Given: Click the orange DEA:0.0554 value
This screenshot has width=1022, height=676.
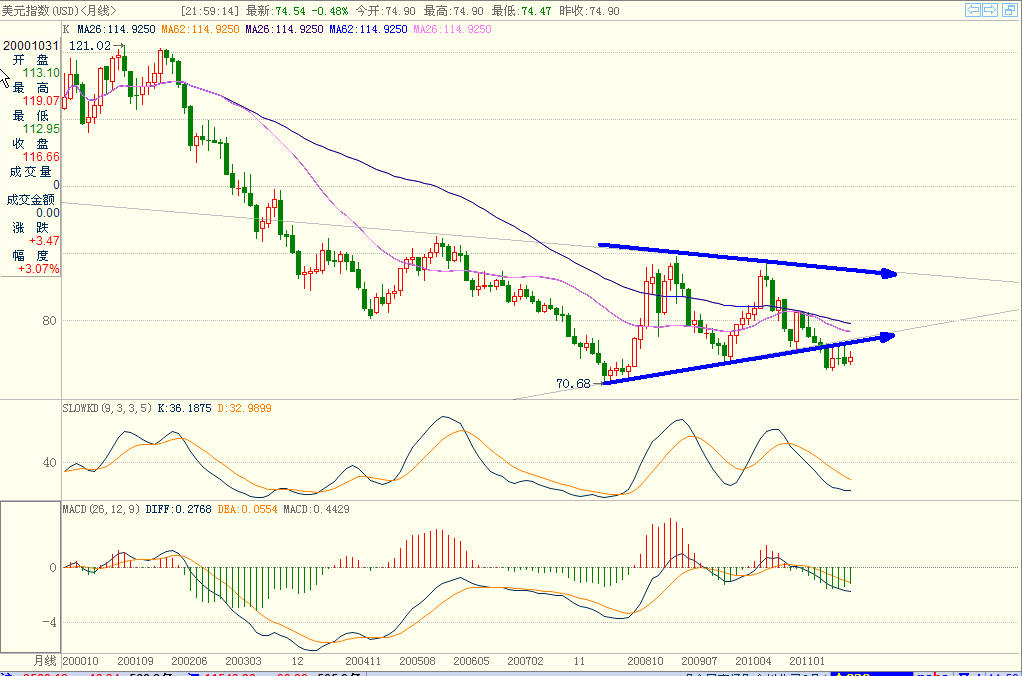Looking at the screenshot, I should [x=248, y=509].
